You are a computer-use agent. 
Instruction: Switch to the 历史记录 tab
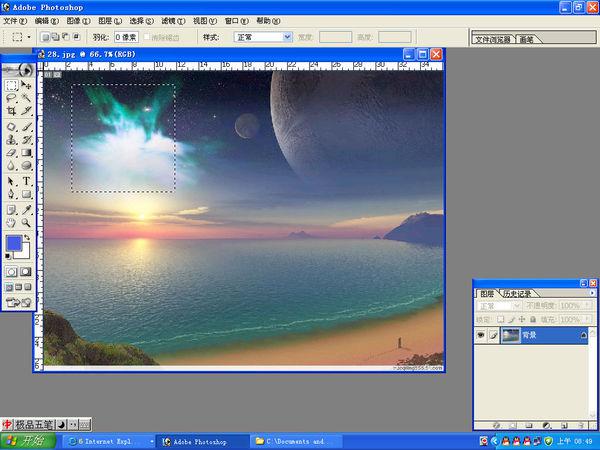point(518,294)
